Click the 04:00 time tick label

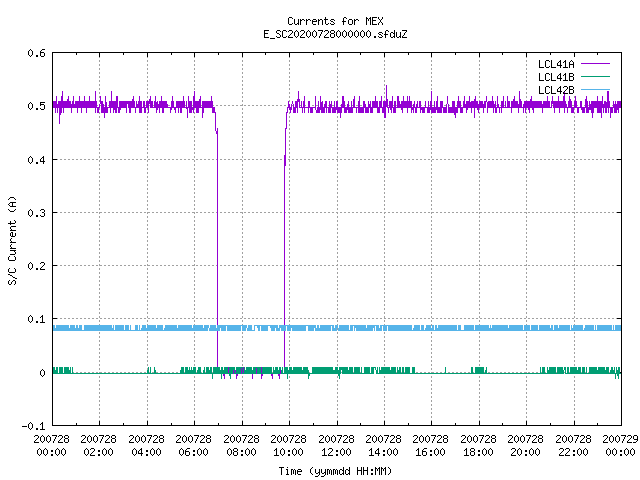146,452
